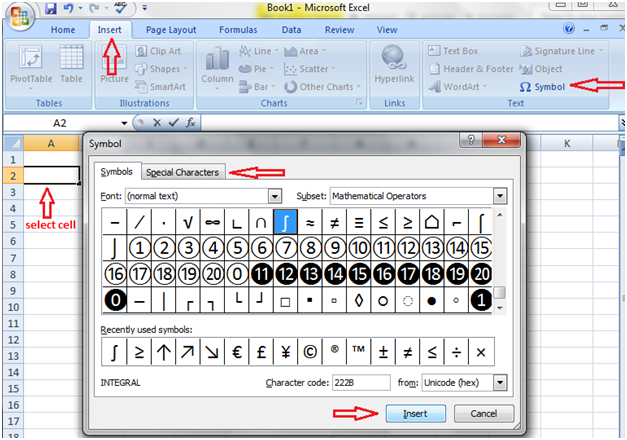Switch to the Formulas ribbon tab

coord(238,30)
